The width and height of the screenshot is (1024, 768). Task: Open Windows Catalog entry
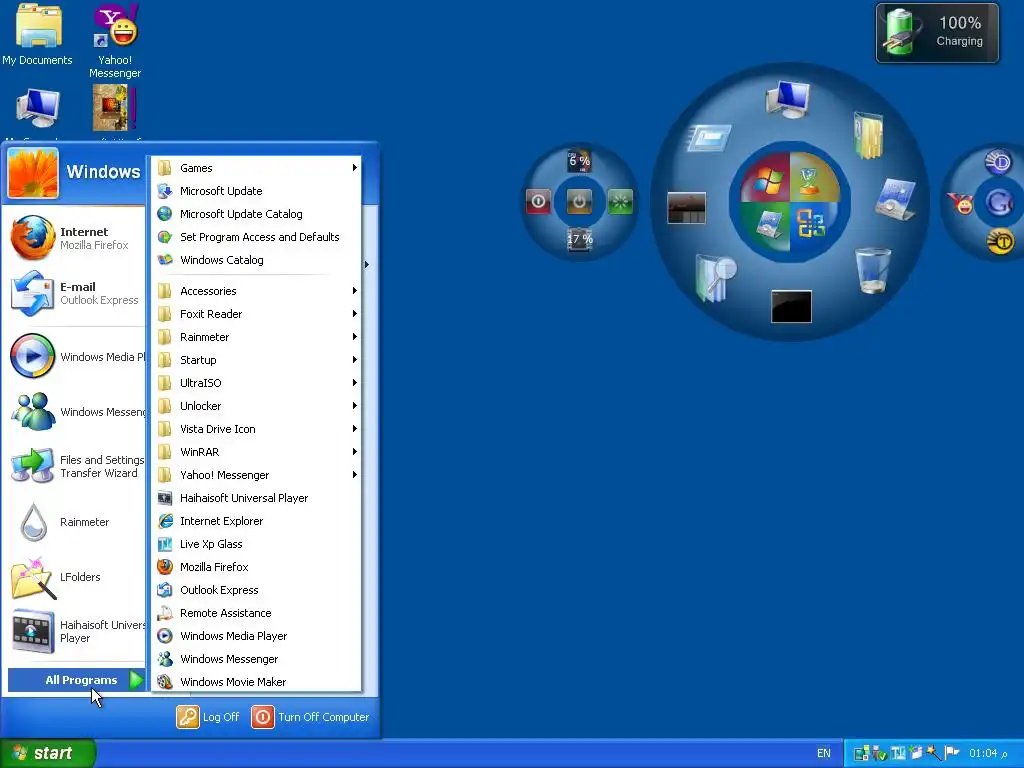[257, 260]
